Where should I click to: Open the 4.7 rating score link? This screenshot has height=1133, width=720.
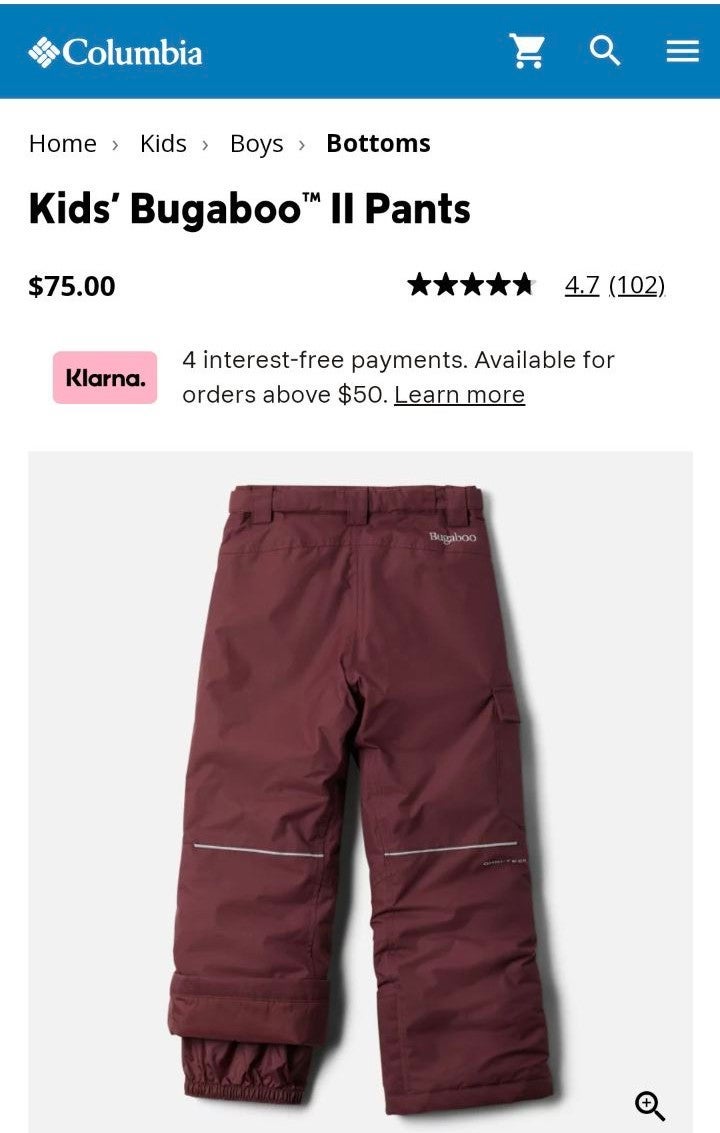(x=582, y=285)
